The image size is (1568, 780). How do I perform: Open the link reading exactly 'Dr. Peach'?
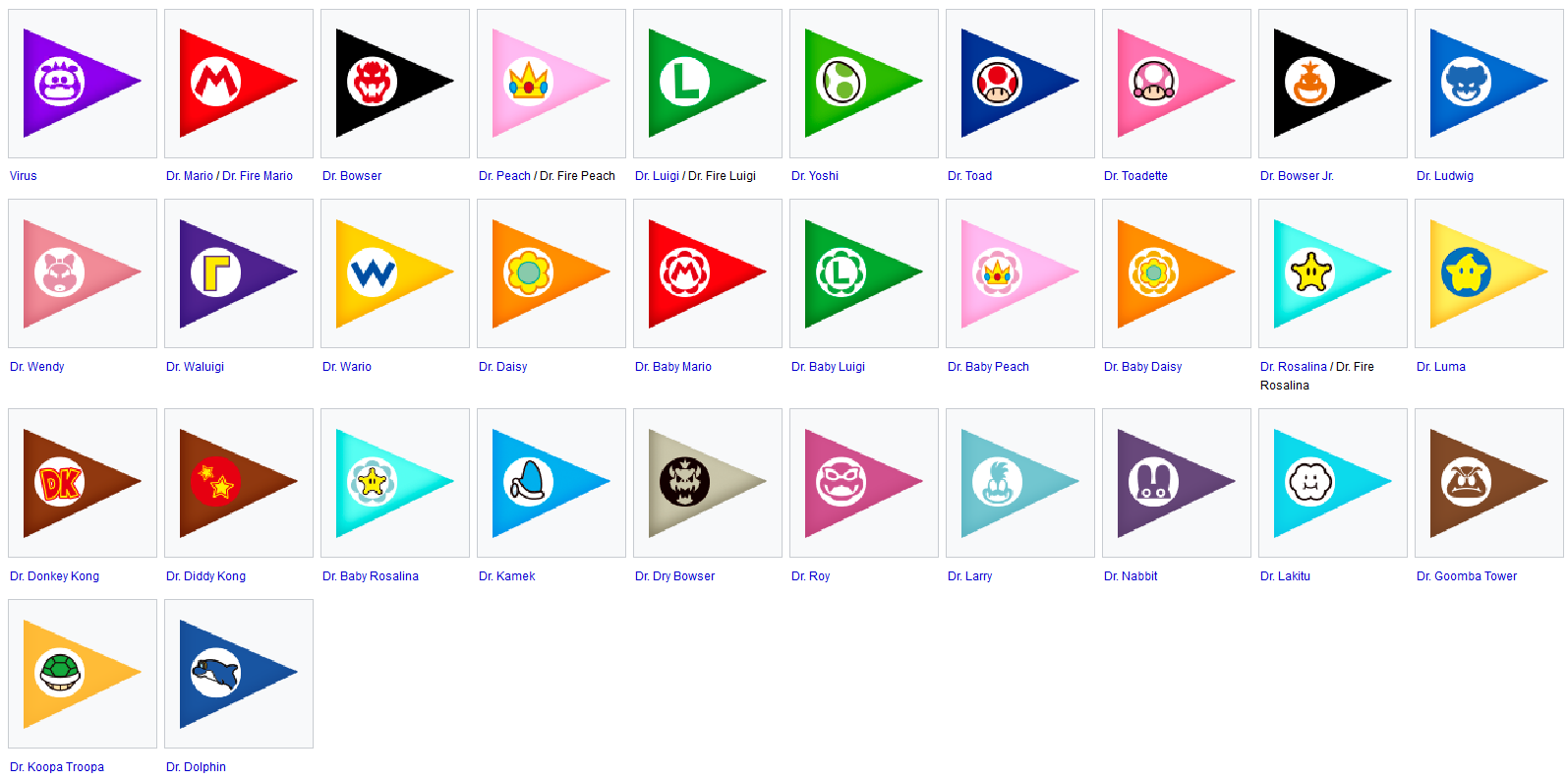(x=504, y=176)
